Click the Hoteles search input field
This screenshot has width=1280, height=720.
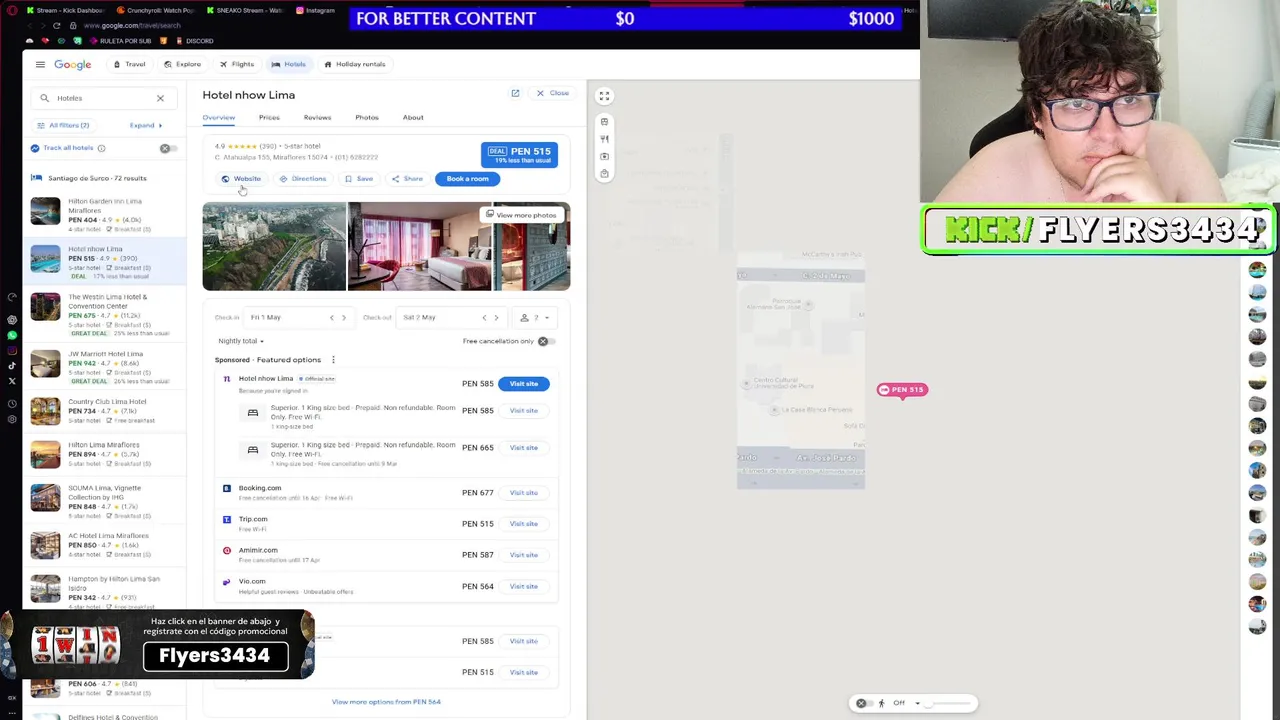click(x=102, y=98)
